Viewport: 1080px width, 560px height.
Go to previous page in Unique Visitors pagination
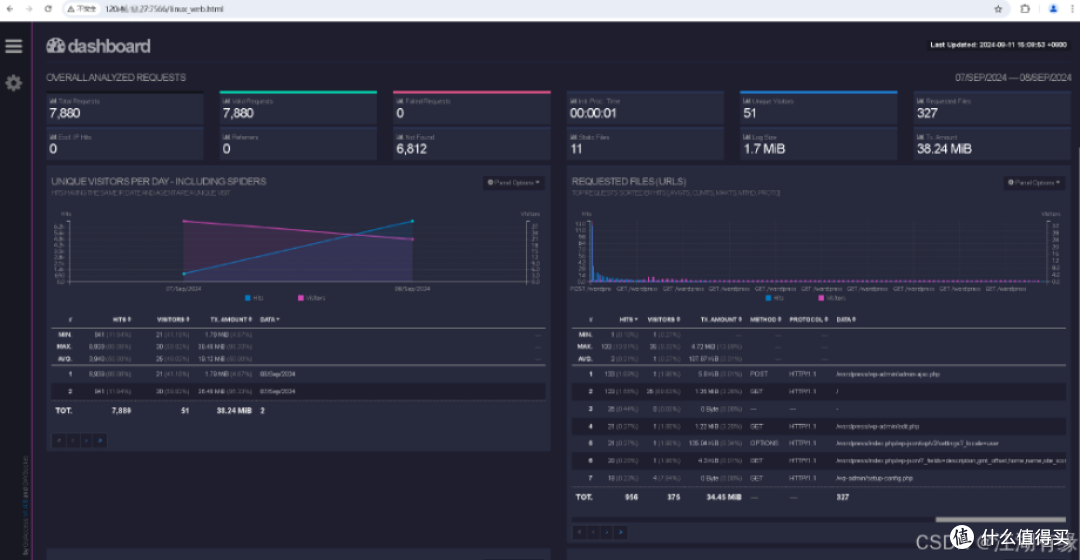72,440
